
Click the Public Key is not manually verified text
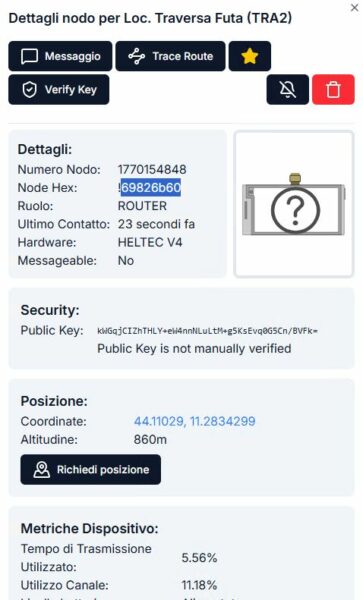tap(194, 349)
